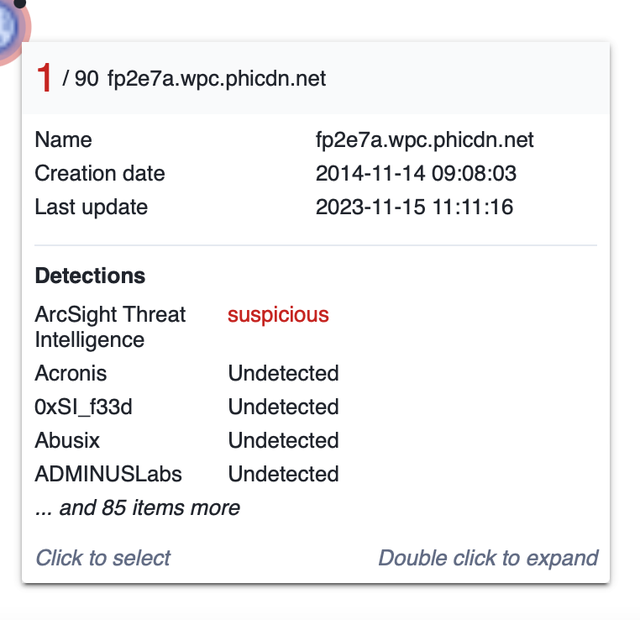Screen dimensions: 640x620
Task: Click the red "suspicious" verdict
Action: 278,315
